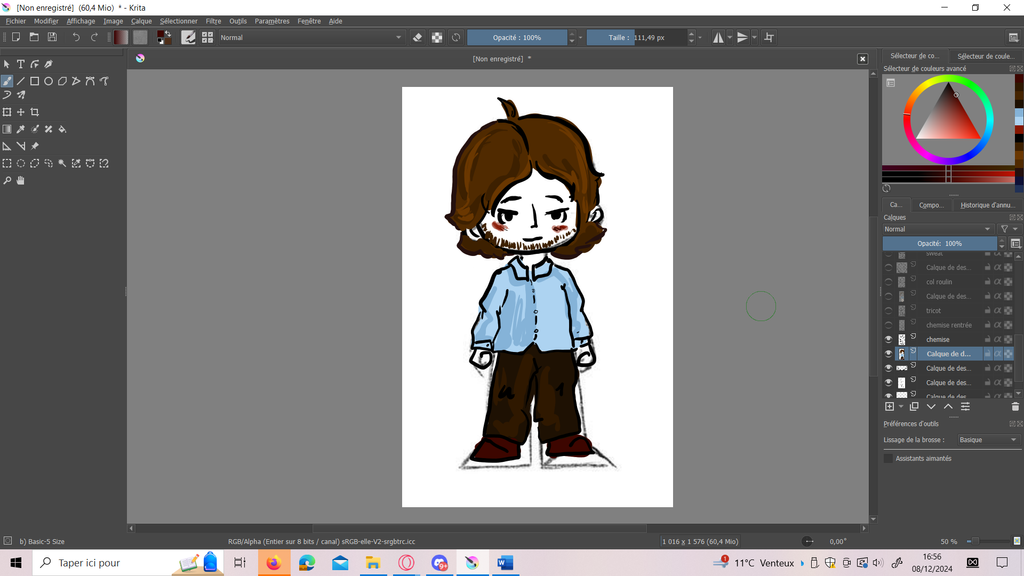Click the horizontal mirror tool icon
The height and width of the screenshot is (576, 1024).
point(718,37)
